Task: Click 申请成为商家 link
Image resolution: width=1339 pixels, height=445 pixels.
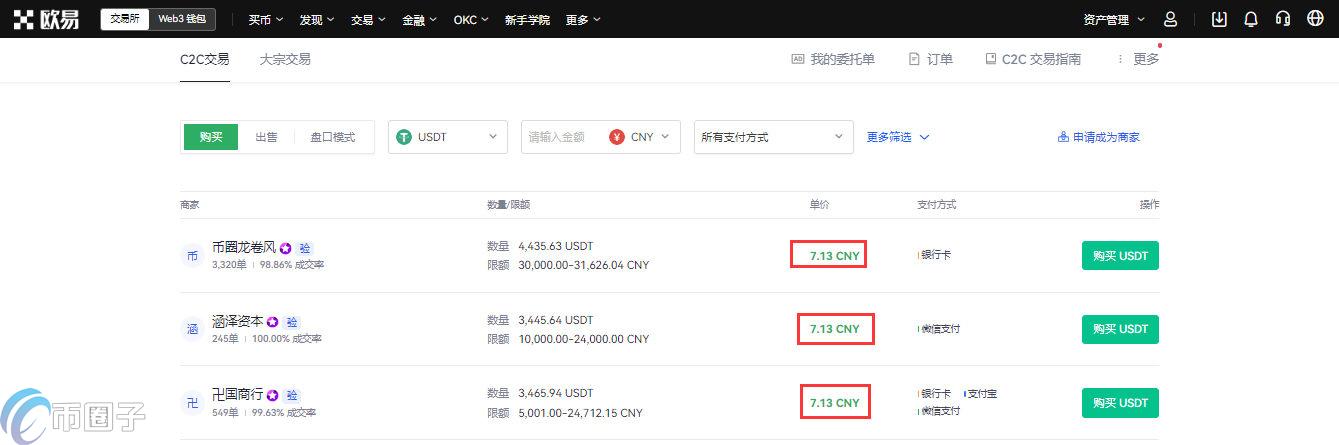Action: click(x=1098, y=137)
